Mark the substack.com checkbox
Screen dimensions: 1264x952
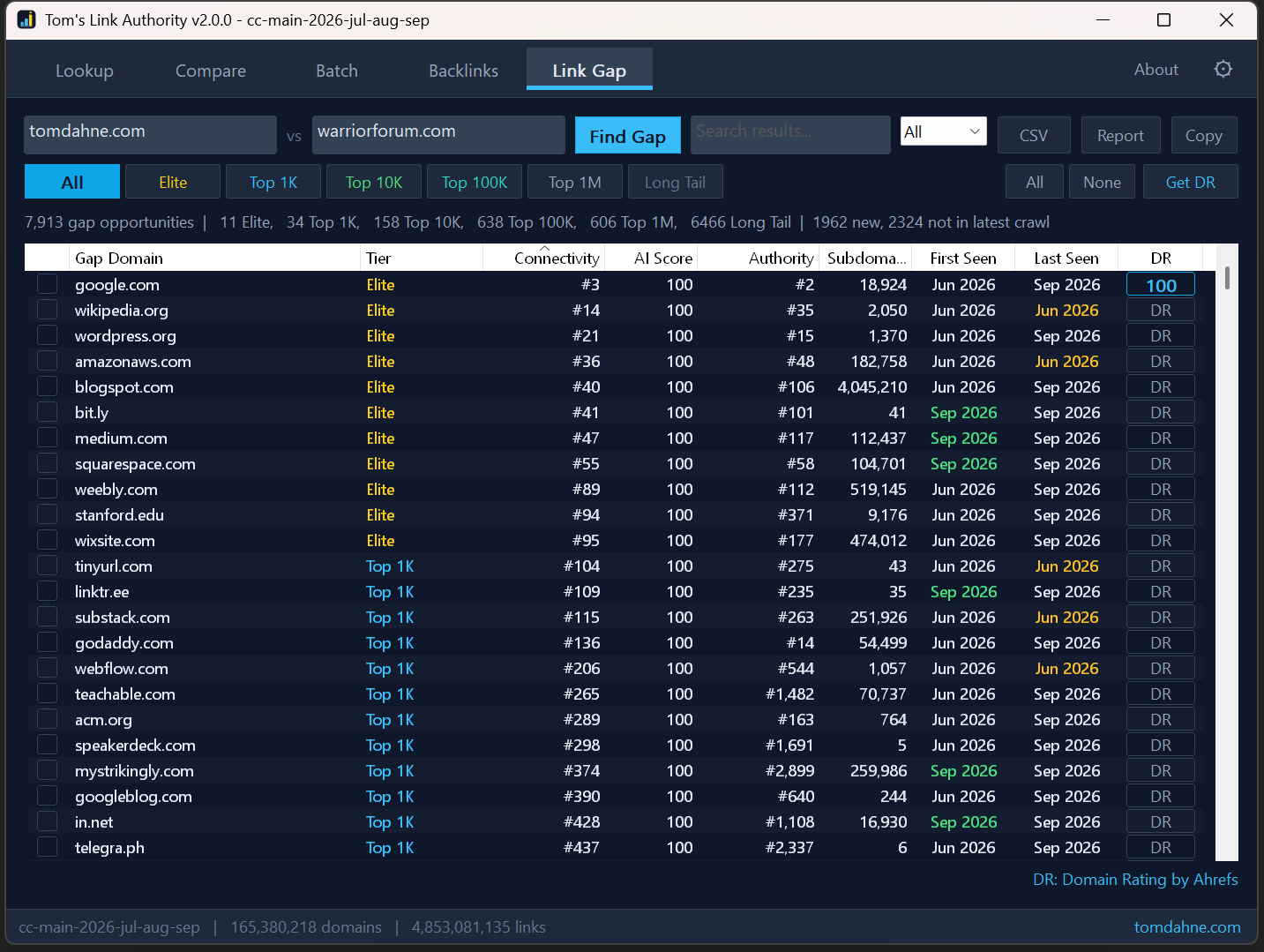pos(48,617)
